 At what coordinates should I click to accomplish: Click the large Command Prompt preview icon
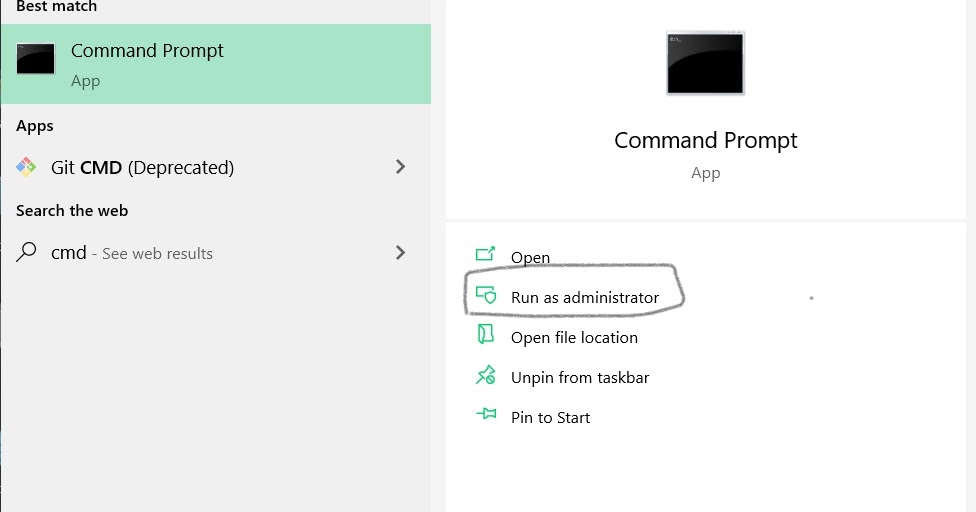705,63
